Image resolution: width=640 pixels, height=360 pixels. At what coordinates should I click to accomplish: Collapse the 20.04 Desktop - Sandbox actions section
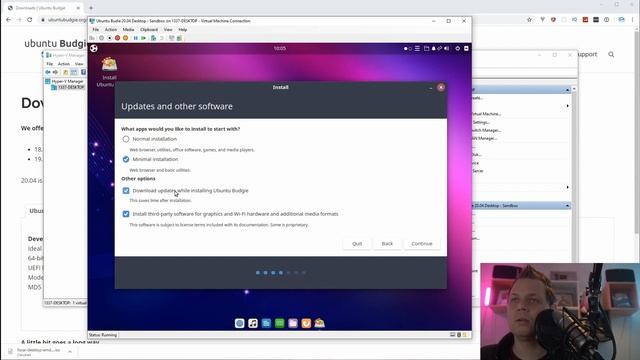click(567, 206)
